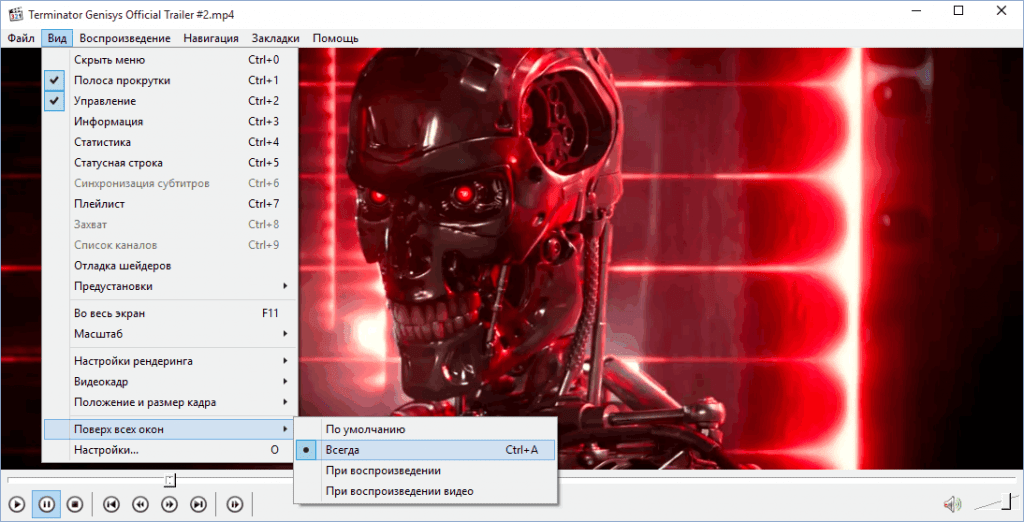
Task: Open the Воспроизведение menu
Action: [x=125, y=39]
